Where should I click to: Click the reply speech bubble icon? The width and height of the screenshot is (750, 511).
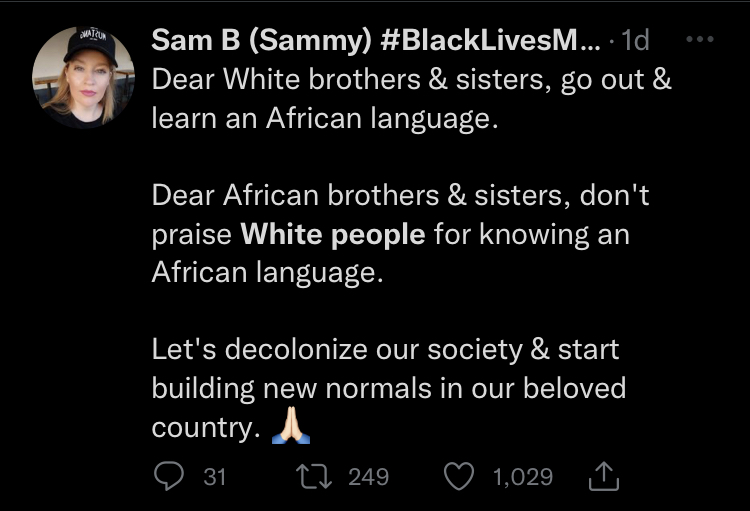(x=169, y=477)
